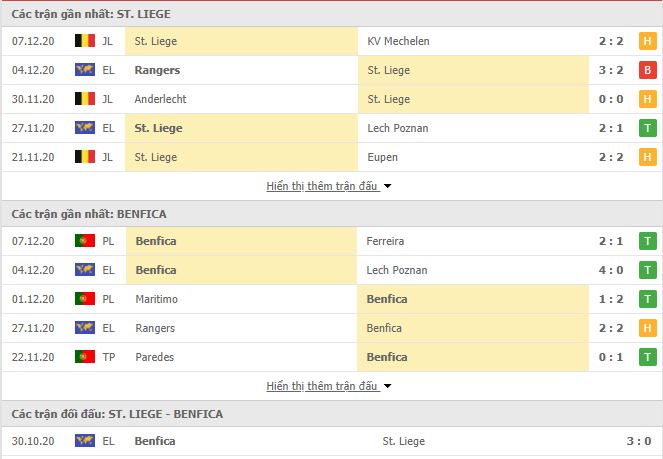Image resolution: width=663 pixels, height=459 pixels.
Task: Open the KV Mechelen team link
Action: (398, 41)
